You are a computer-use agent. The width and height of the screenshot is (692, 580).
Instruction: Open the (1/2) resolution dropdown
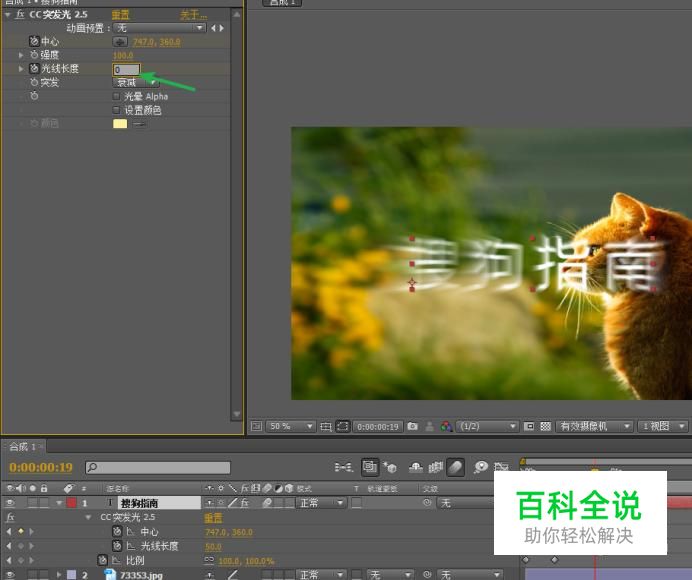coord(487,426)
